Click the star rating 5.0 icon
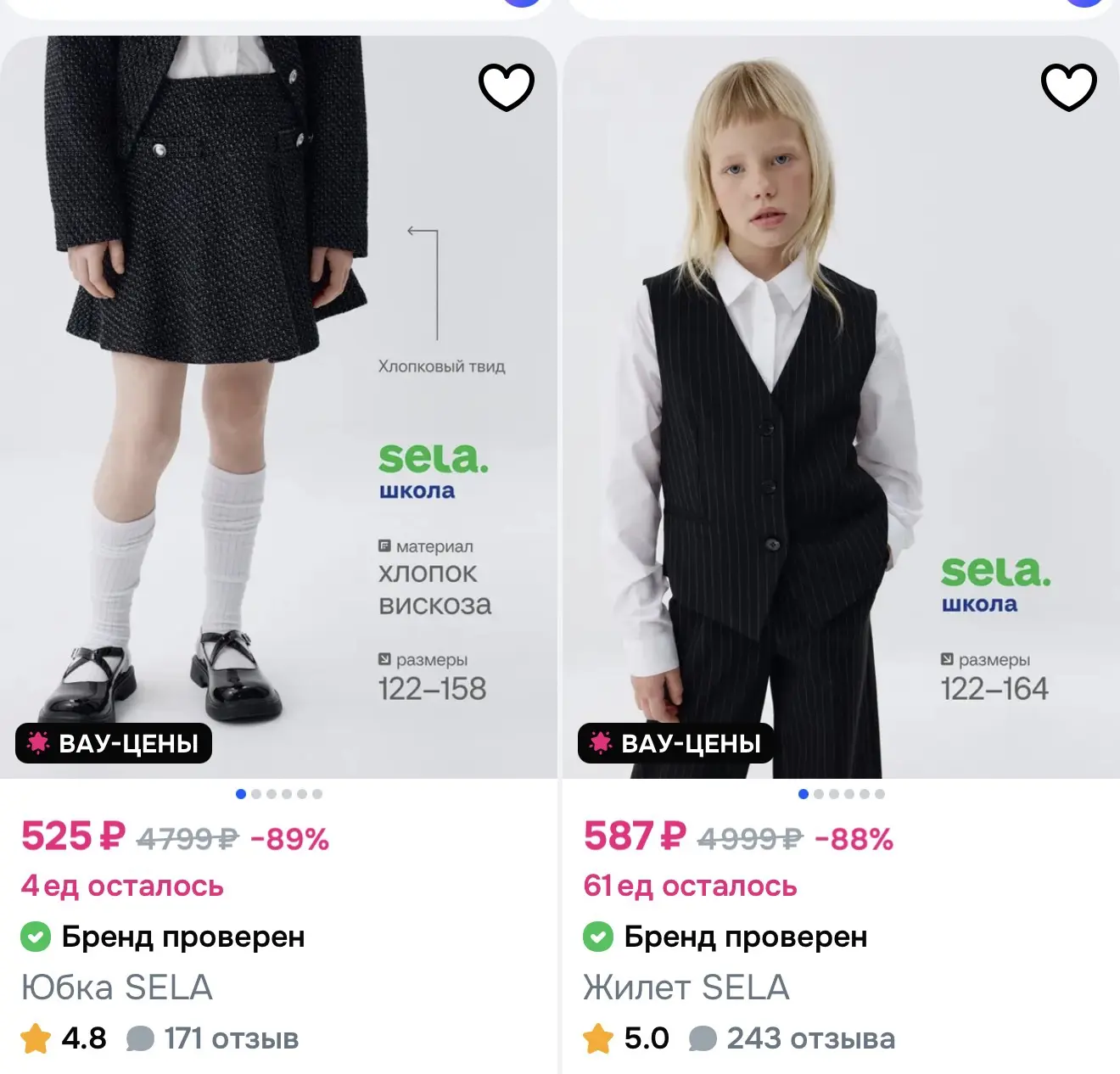 point(598,1038)
